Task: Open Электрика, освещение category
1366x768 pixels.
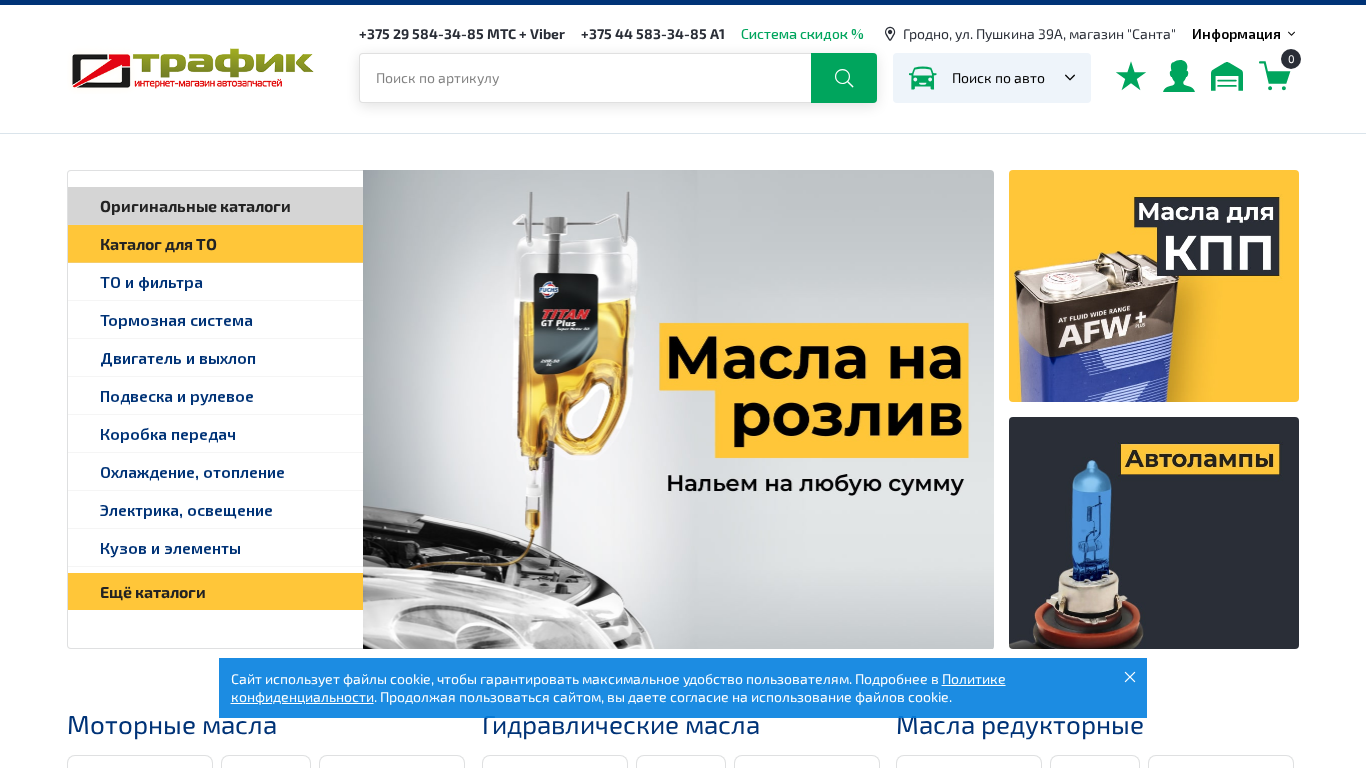Action: [215, 510]
